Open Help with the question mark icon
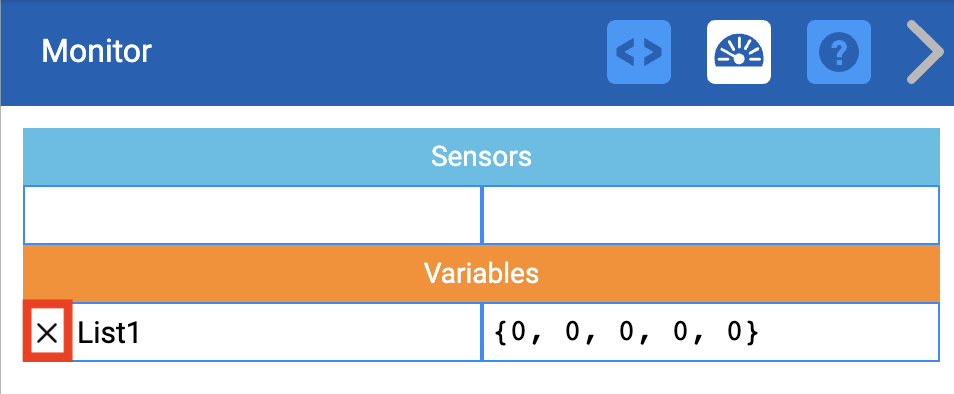This screenshot has width=954, height=394. [838, 52]
